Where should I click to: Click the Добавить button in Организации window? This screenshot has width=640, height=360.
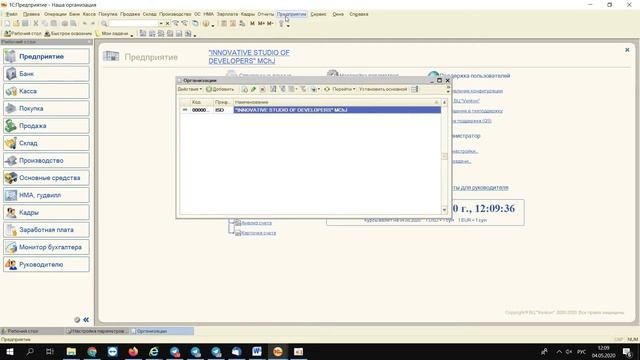tap(220, 89)
